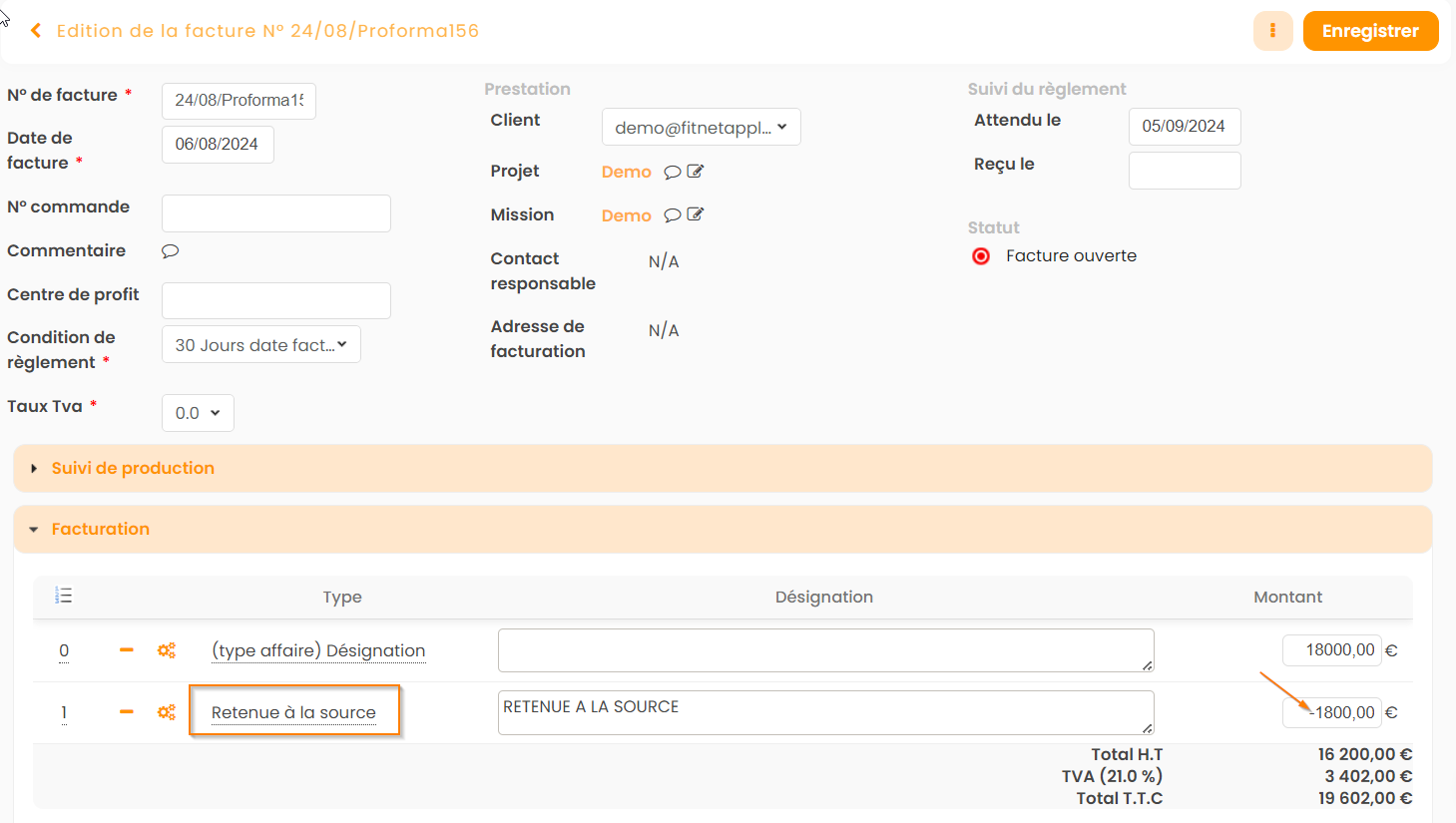Collapse the Facturation section
Screen dimensions: 1456x823
[x=100, y=530]
